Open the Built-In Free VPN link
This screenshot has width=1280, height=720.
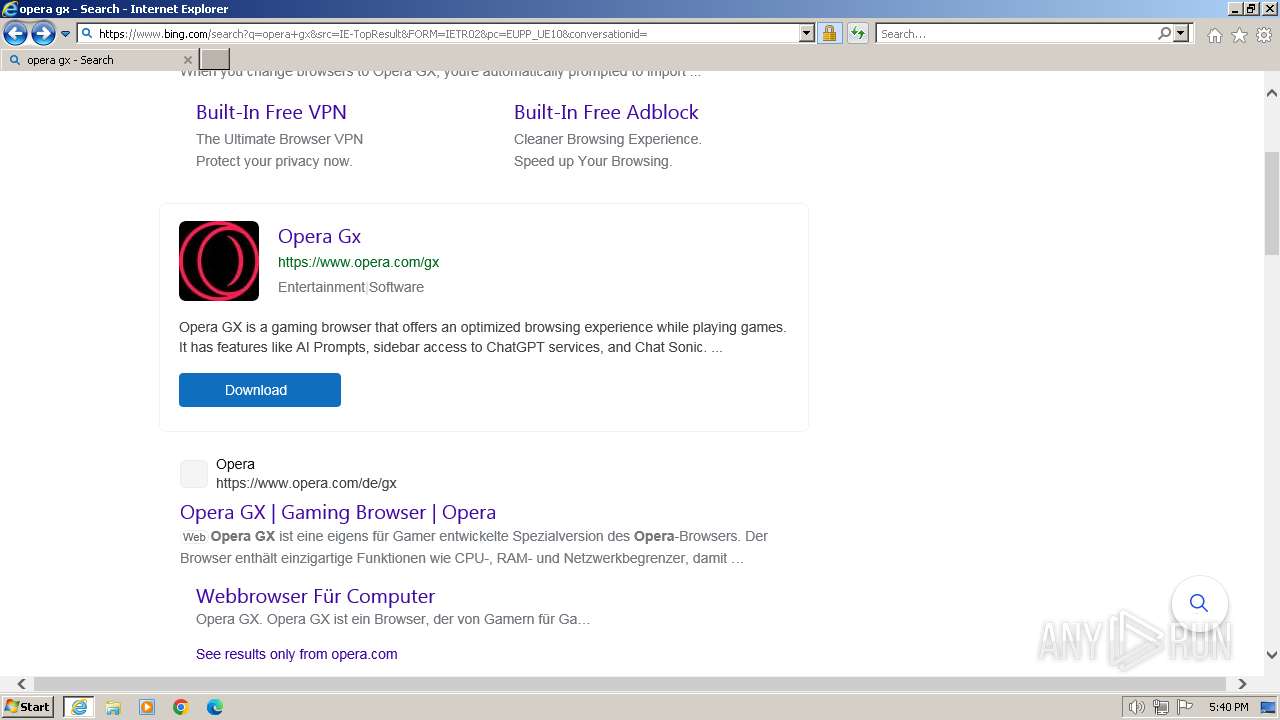pyautogui.click(x=271, y=112)
